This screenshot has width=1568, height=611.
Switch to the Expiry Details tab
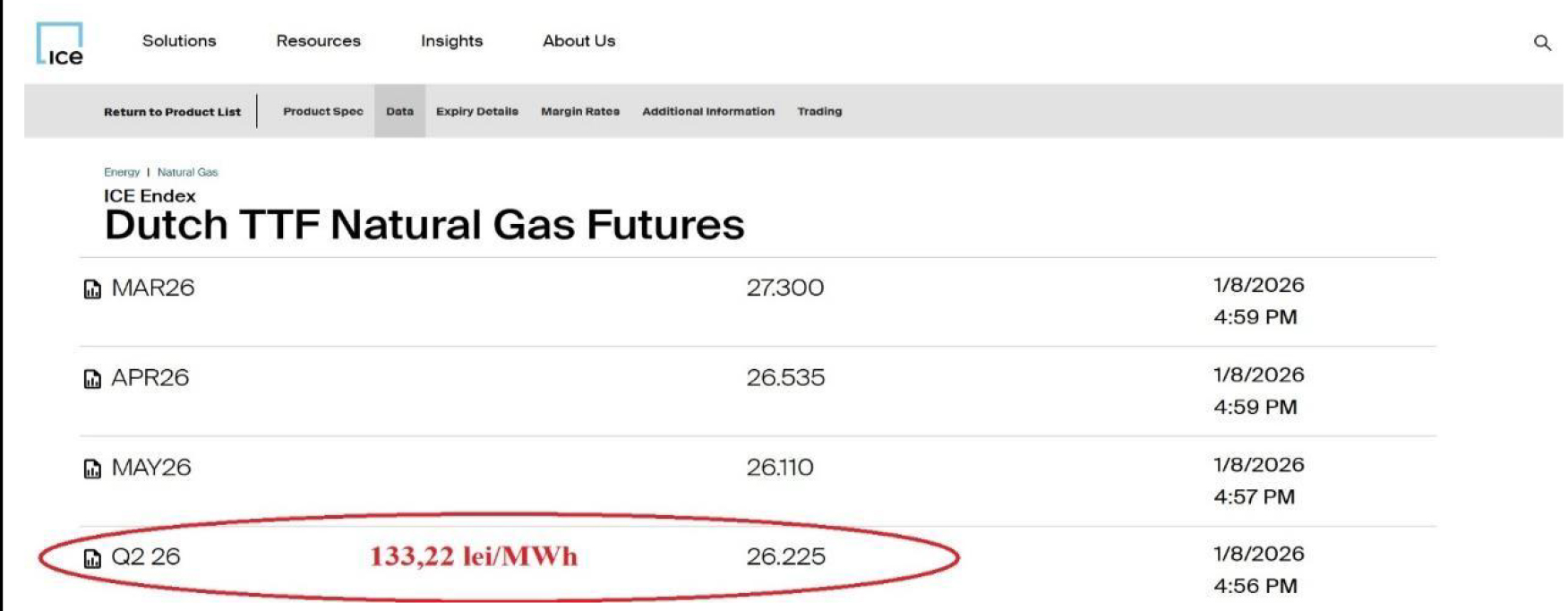(x=476, y=112)
